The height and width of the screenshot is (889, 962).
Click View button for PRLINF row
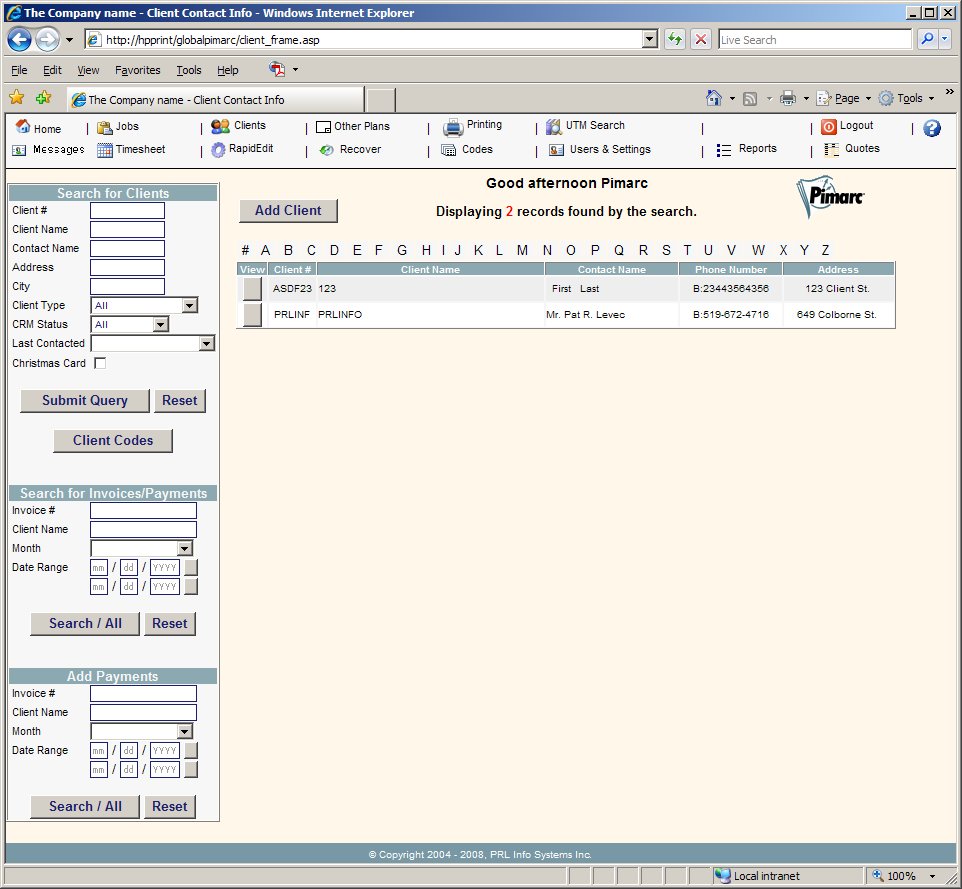pos(252,314)
